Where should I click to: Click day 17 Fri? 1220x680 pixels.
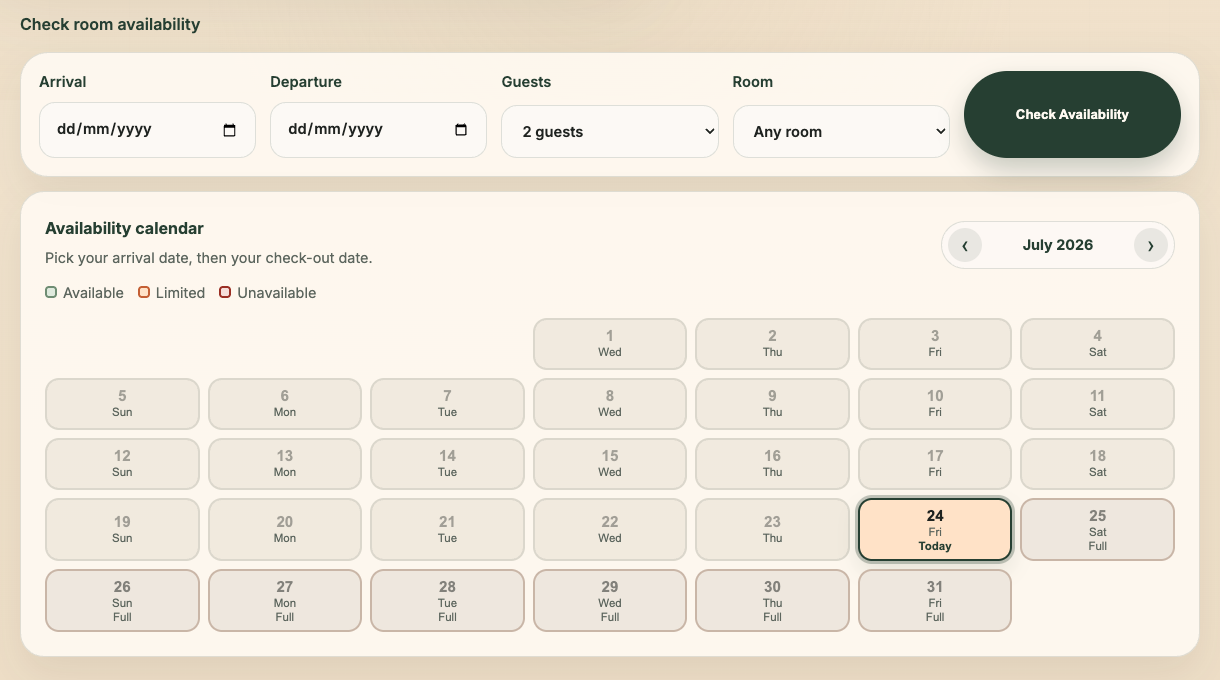coord(935,464)
